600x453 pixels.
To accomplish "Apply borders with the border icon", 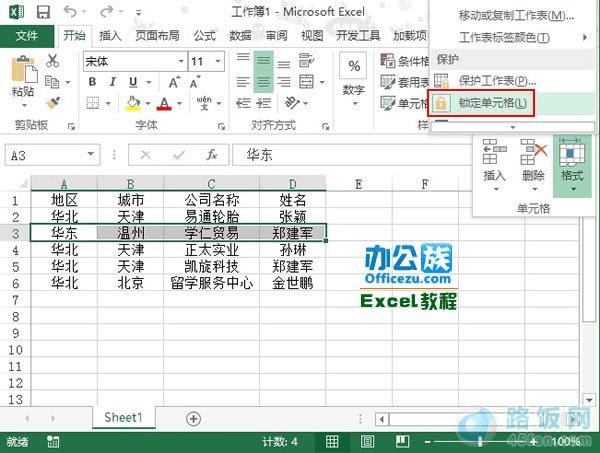I will (93, 103).
